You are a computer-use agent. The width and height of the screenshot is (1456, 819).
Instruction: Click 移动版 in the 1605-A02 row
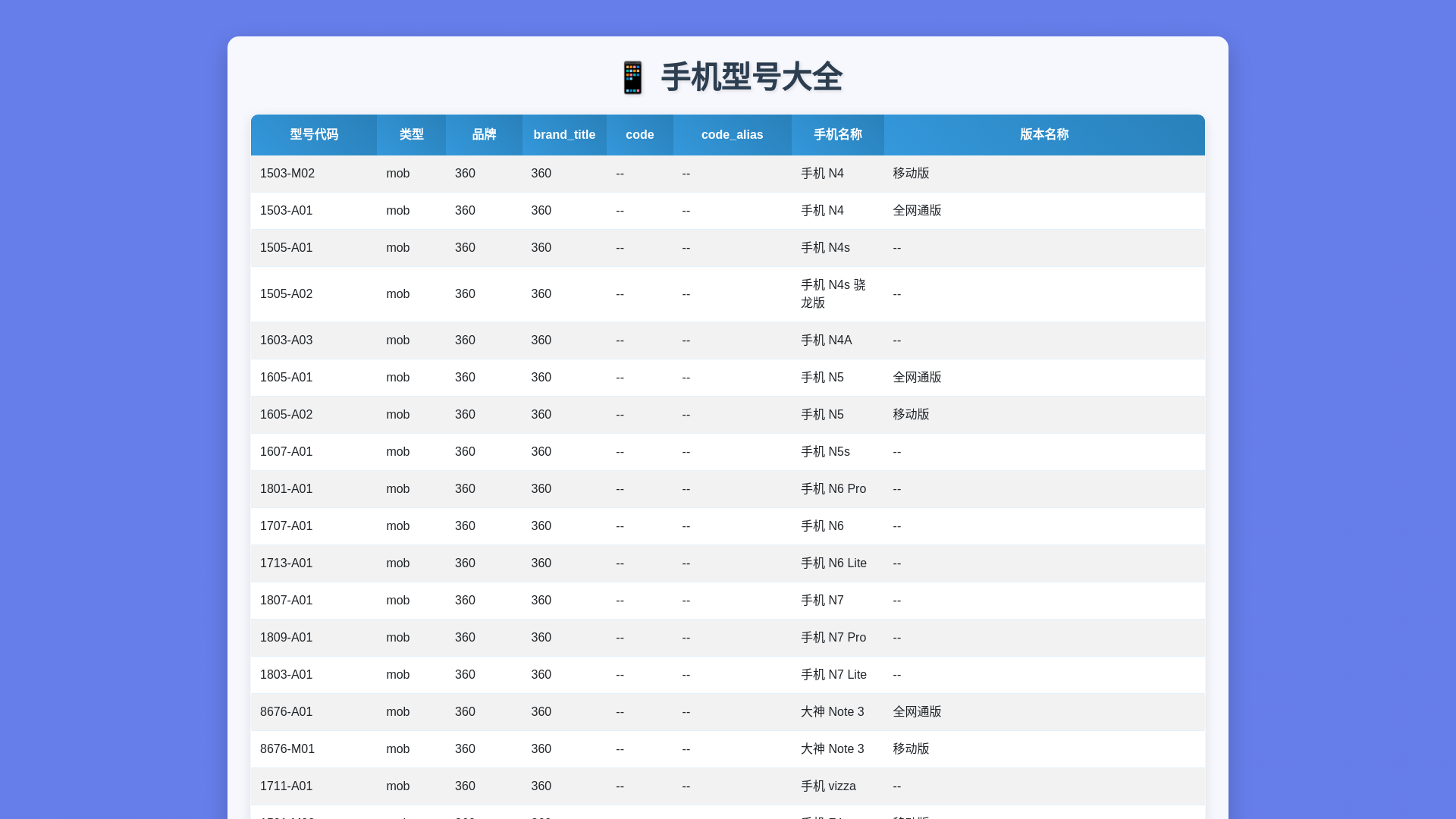pos(911,415)
